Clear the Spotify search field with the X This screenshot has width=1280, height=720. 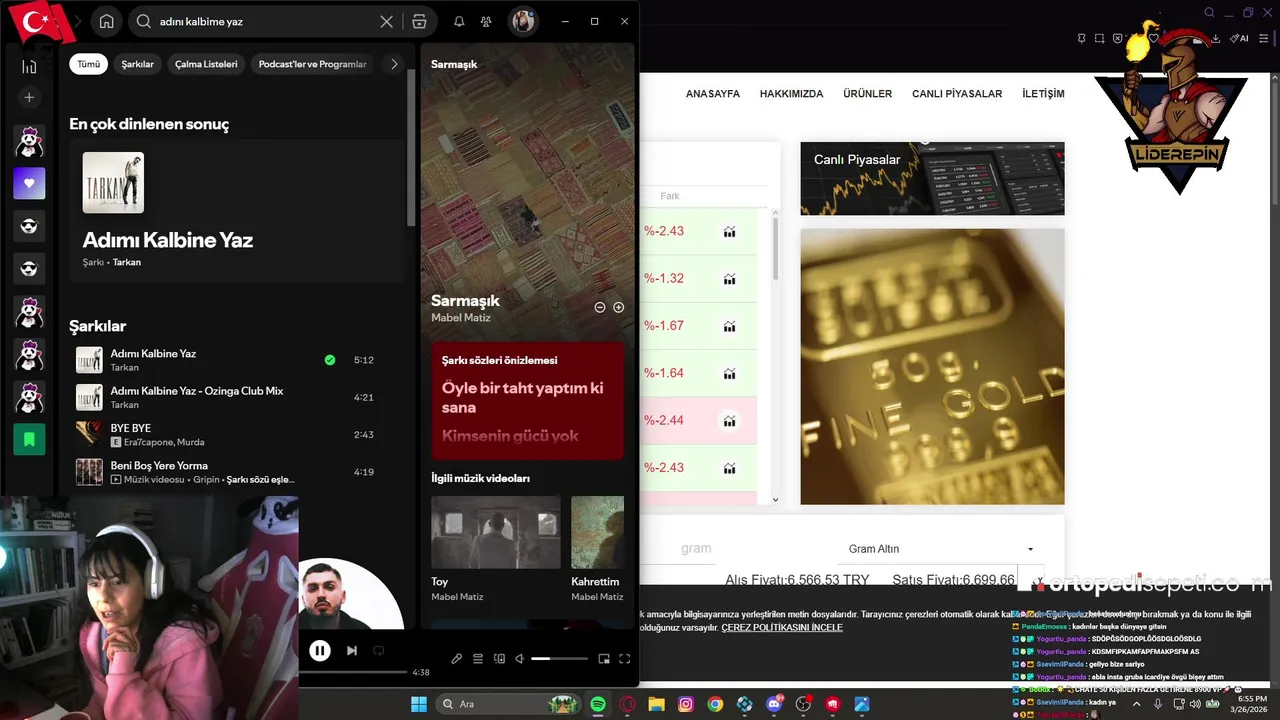(x=386, y=22)
